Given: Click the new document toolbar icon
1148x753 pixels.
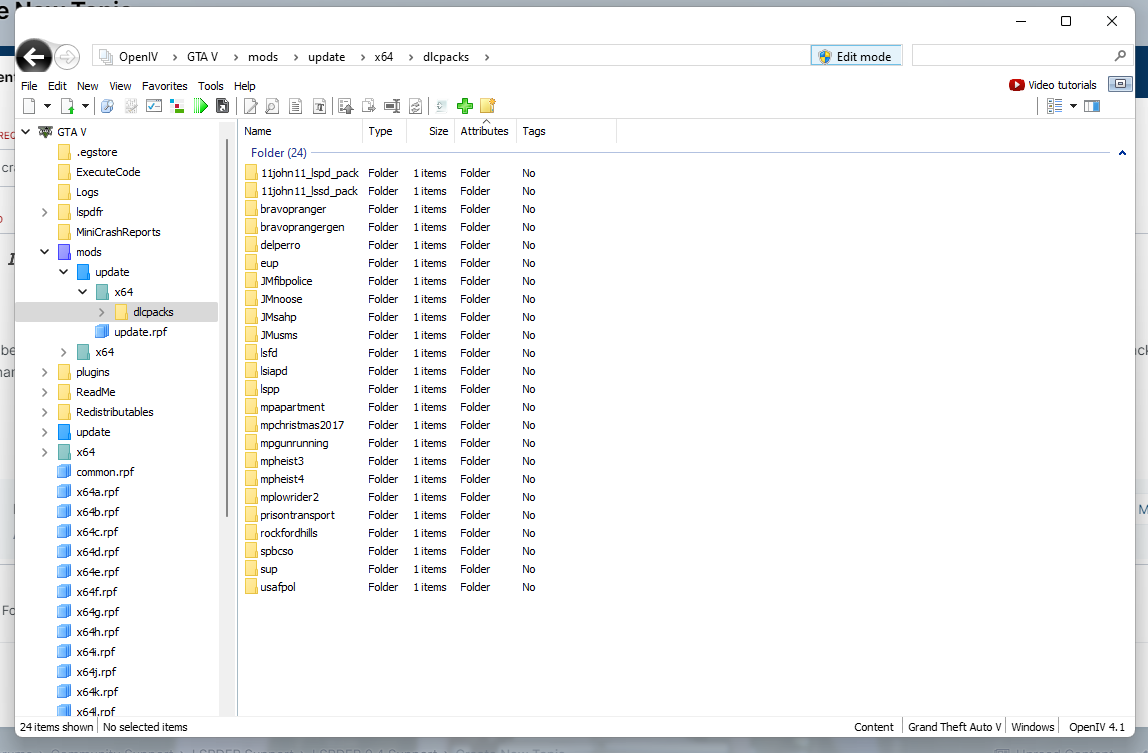Looking at the screenshot, I should [29, 106].
